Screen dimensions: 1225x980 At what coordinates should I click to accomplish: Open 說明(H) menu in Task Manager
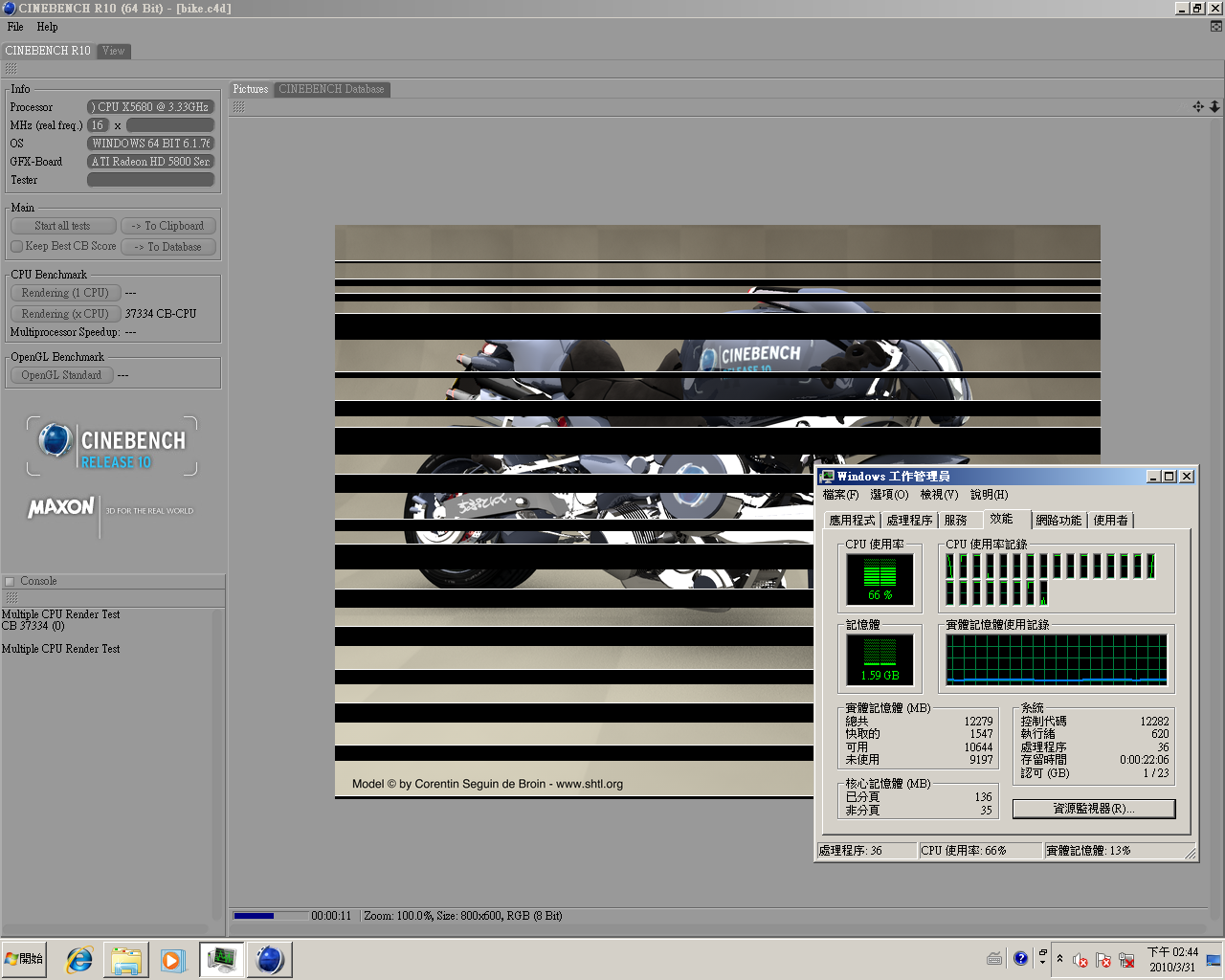[989, 495]
